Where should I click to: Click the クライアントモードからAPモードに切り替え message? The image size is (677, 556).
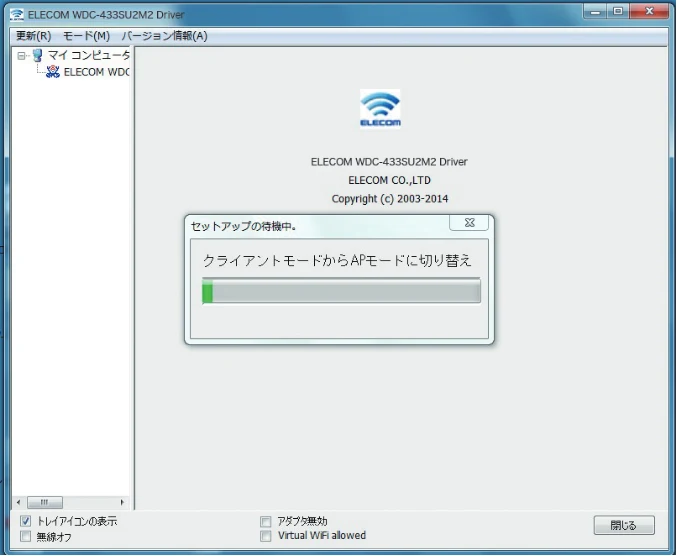337,260
